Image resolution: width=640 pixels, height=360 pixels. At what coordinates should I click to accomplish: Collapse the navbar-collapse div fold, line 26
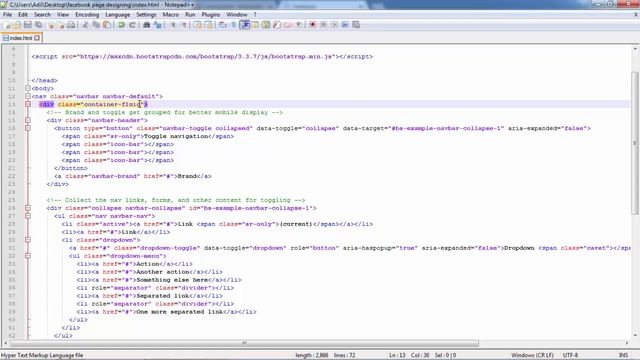(x=28, y=208)
